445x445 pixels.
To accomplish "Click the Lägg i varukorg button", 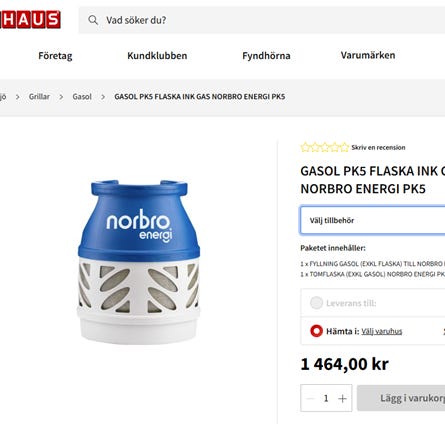I will point(401,398).
